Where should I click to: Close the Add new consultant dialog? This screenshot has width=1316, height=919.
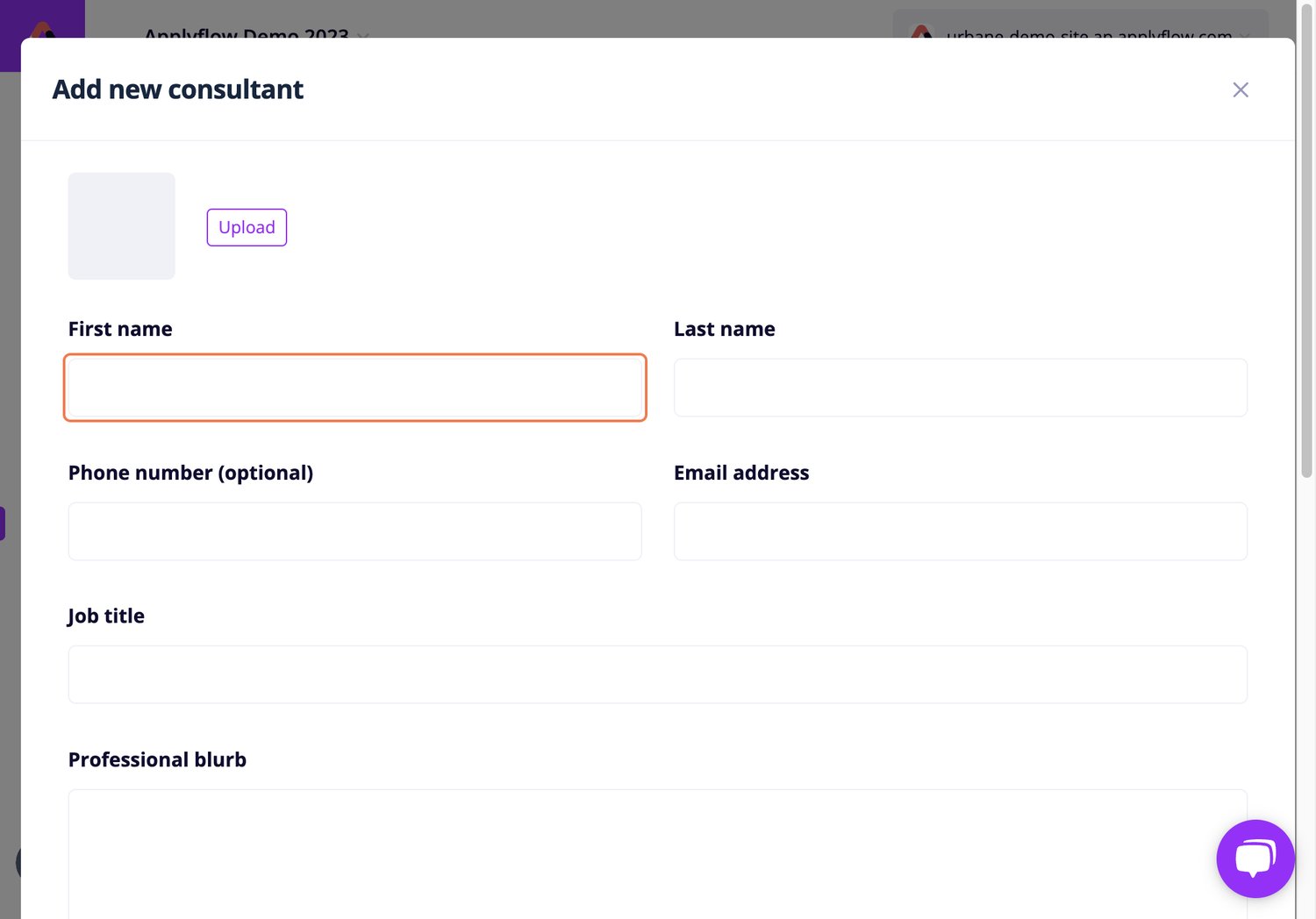(x=1240, y=89)
